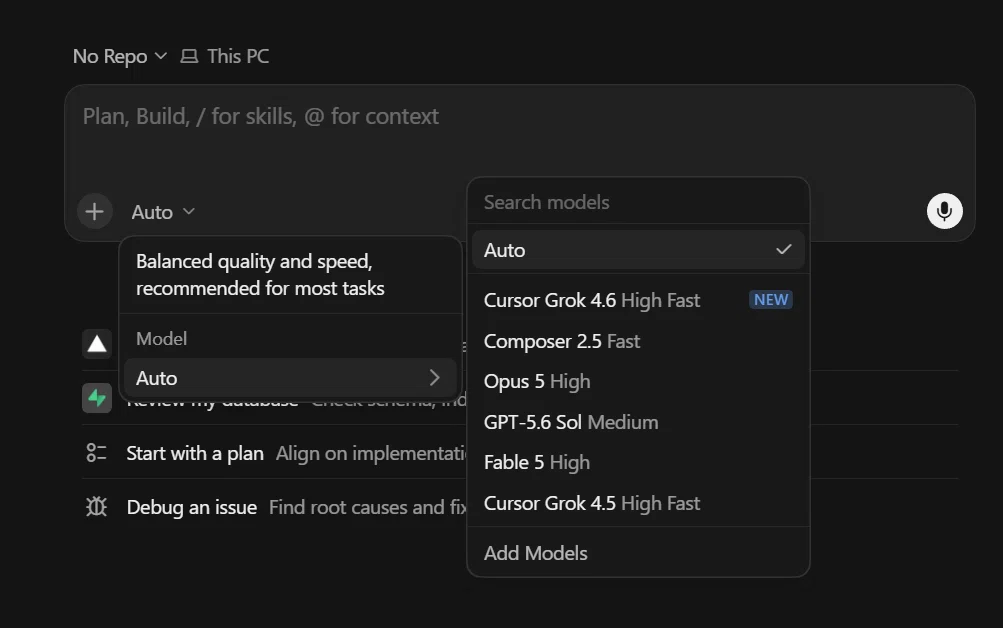
Task: Click the bug icon for Debug an issue
Action: coord(96,506)
